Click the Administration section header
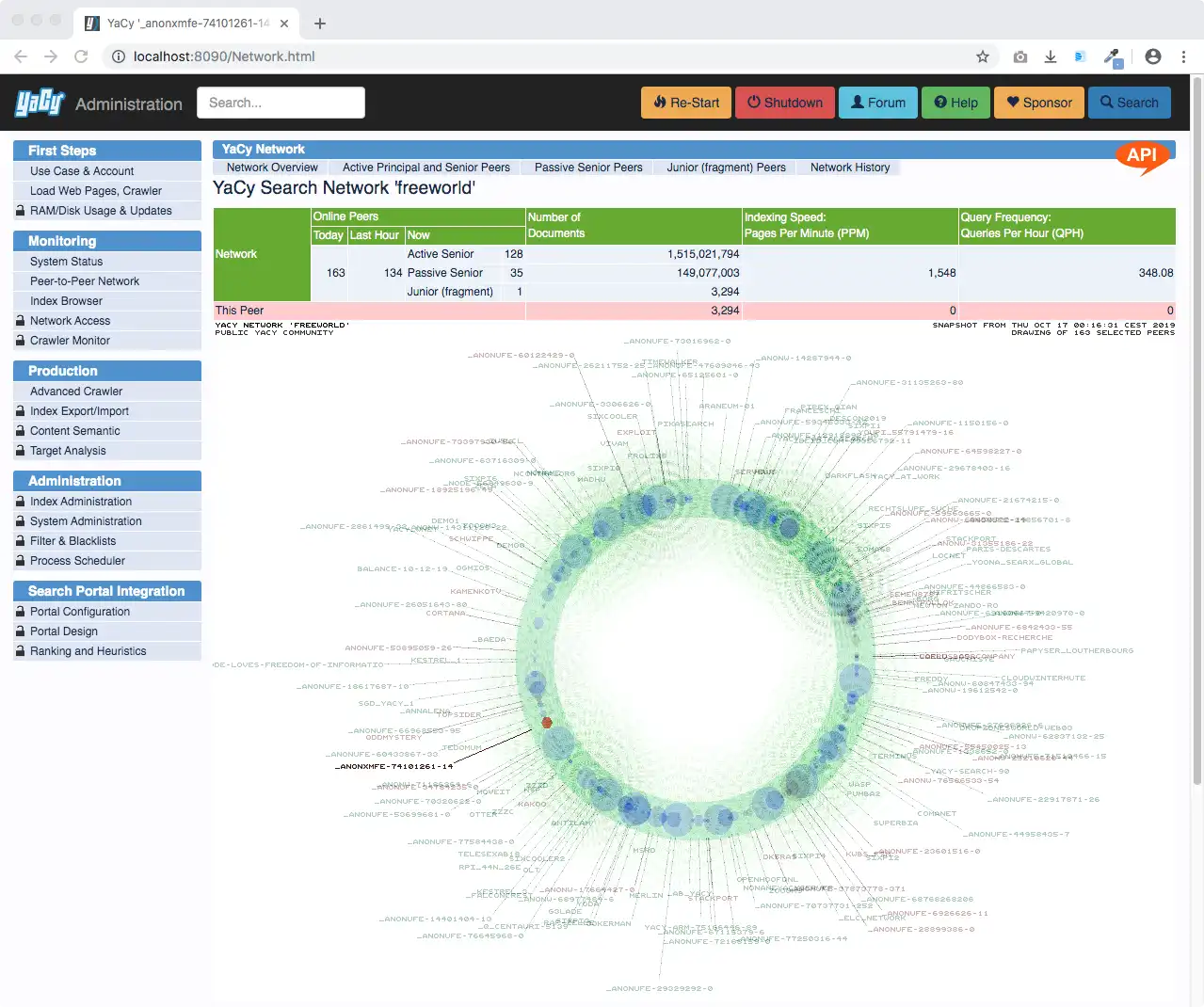1204x1007 pixels. (107, 481)
